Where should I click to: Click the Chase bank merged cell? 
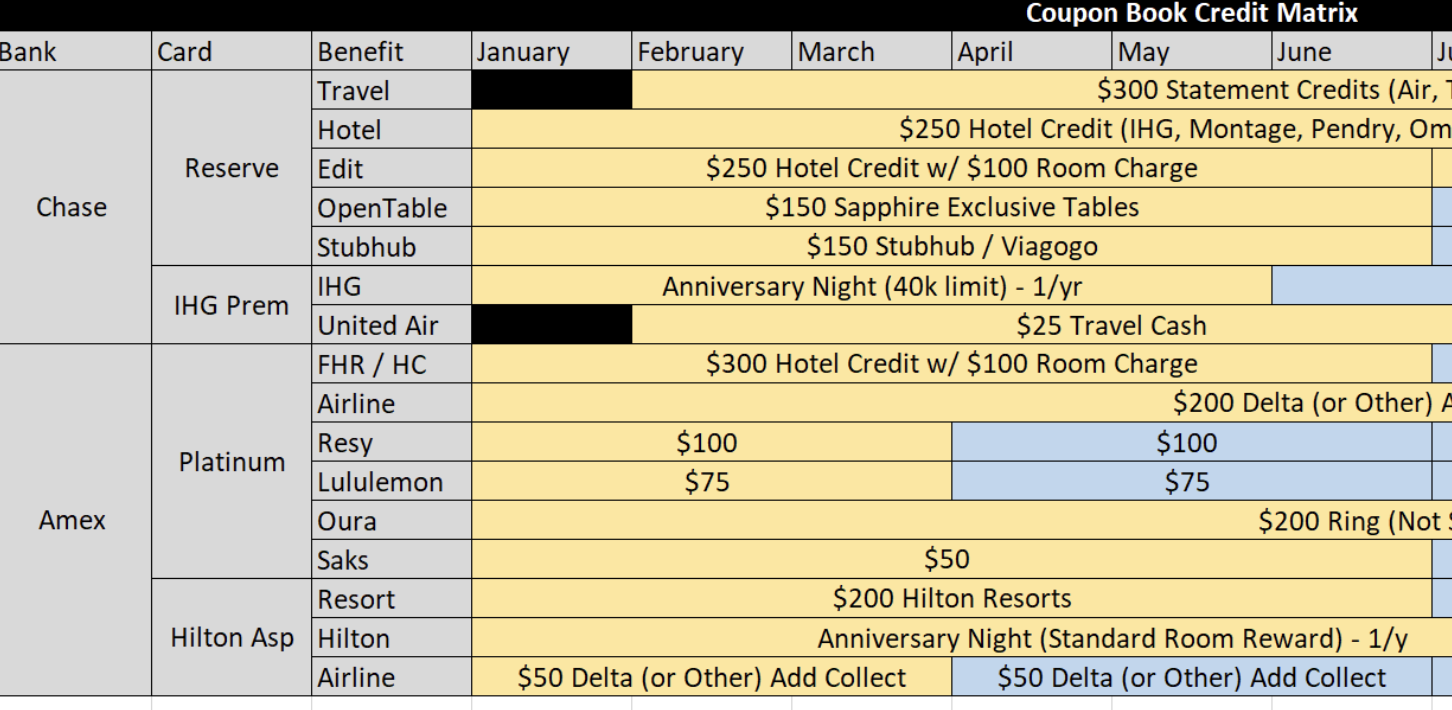(x=76, y=207)
